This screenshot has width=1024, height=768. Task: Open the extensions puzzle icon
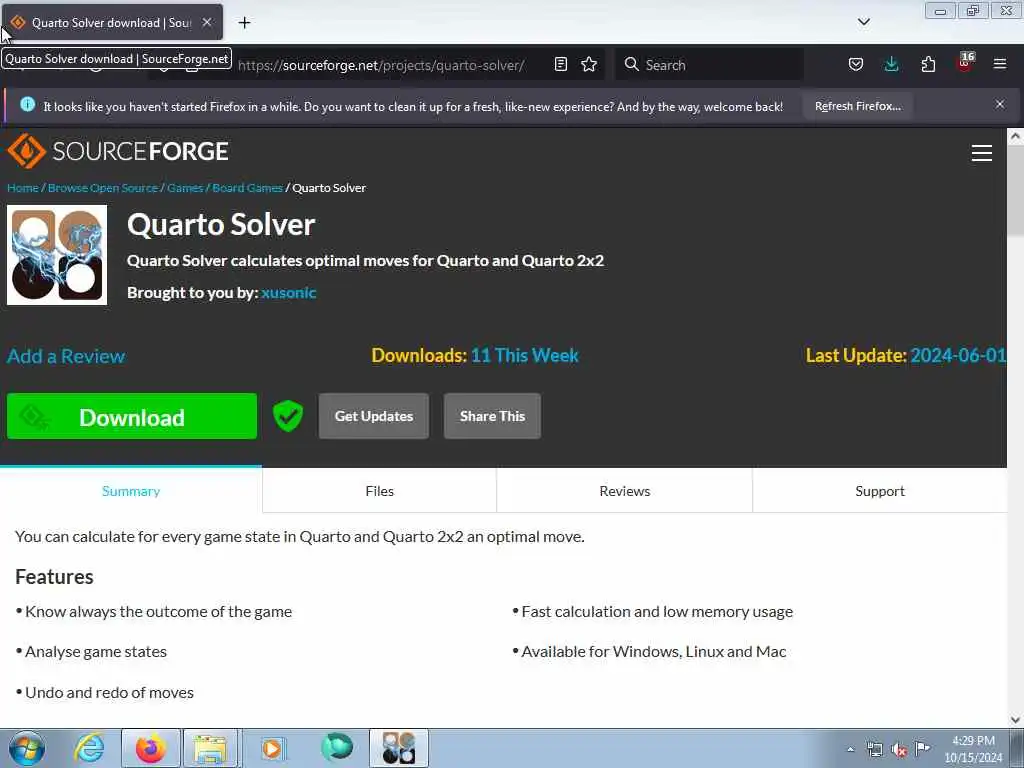click(928, 65)
